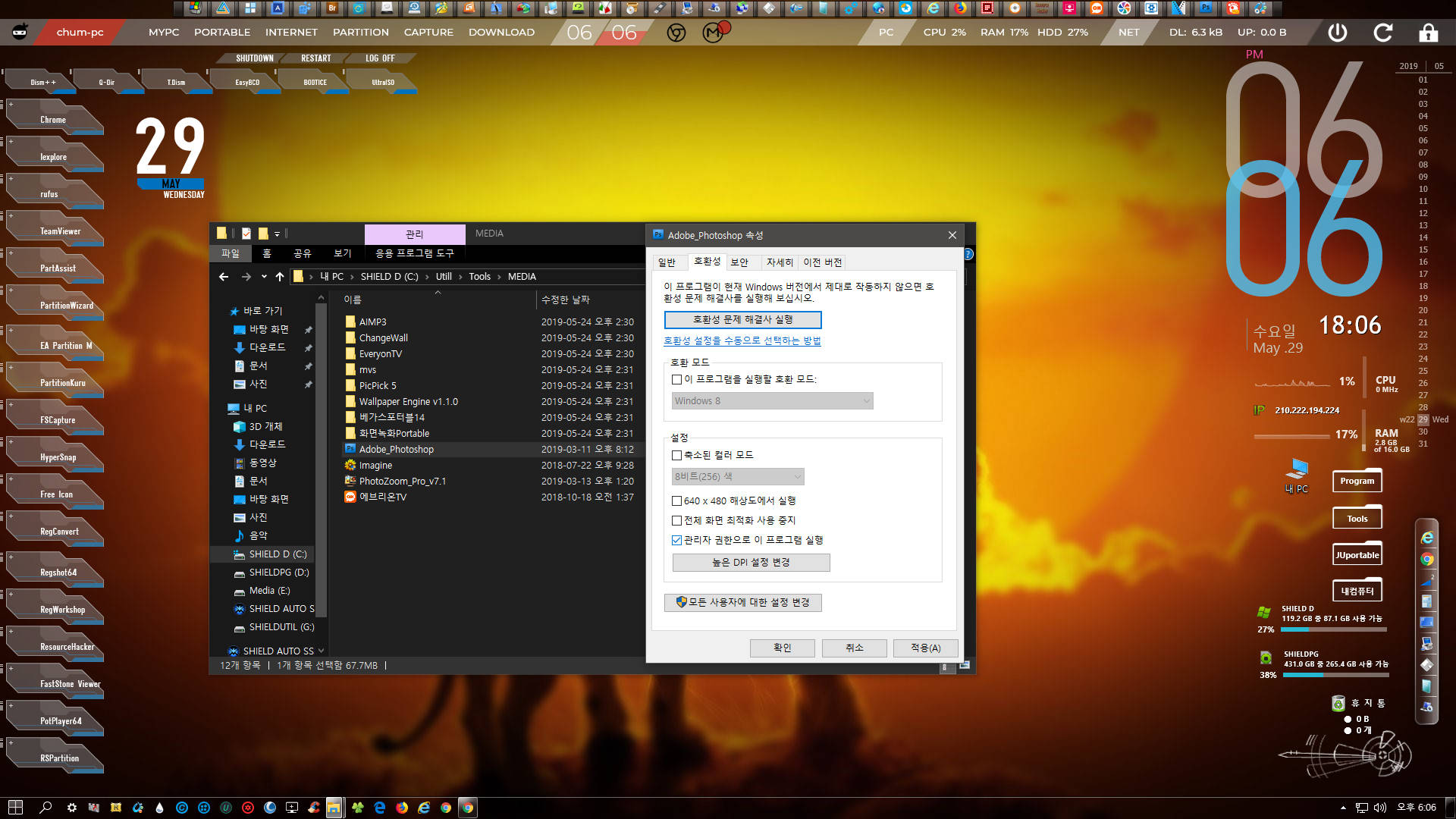This screenshot has width=1456, height=819.
Task: Expand 내 PC breadcrumb chevron
Action: [x=352, y=277]
